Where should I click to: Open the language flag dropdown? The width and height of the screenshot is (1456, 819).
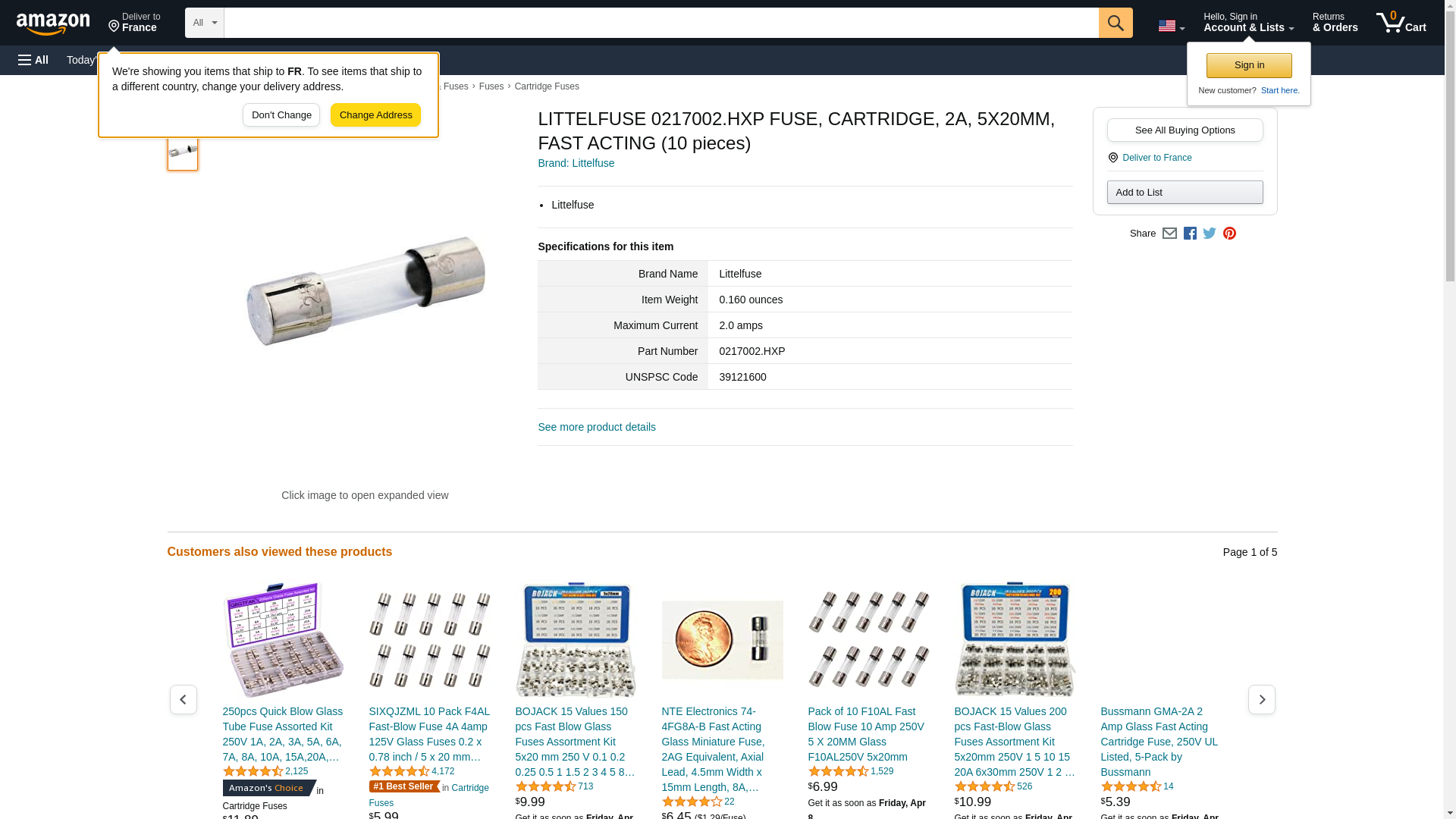coord(1171,26)
